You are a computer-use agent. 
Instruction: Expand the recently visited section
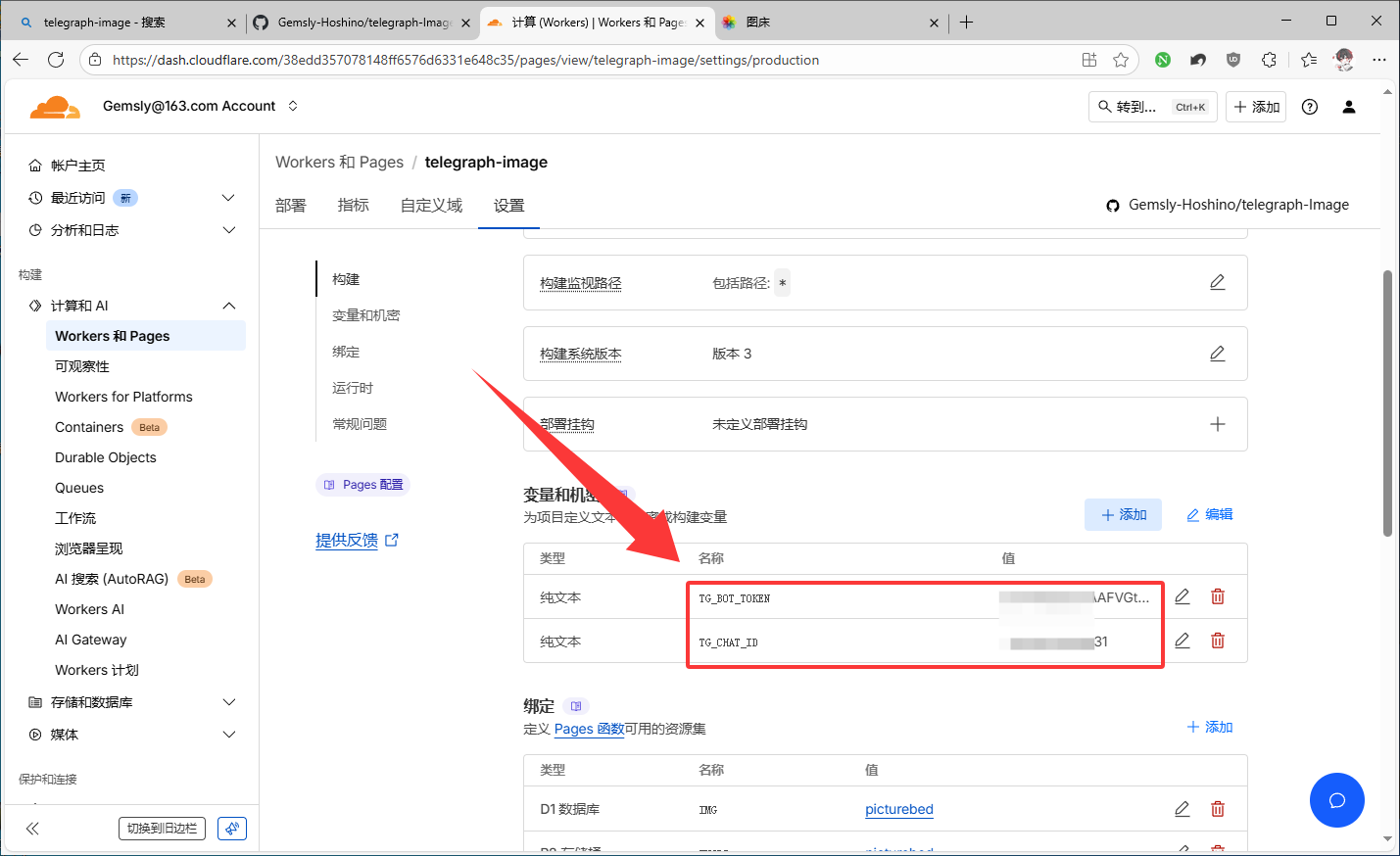coord(228,198)
